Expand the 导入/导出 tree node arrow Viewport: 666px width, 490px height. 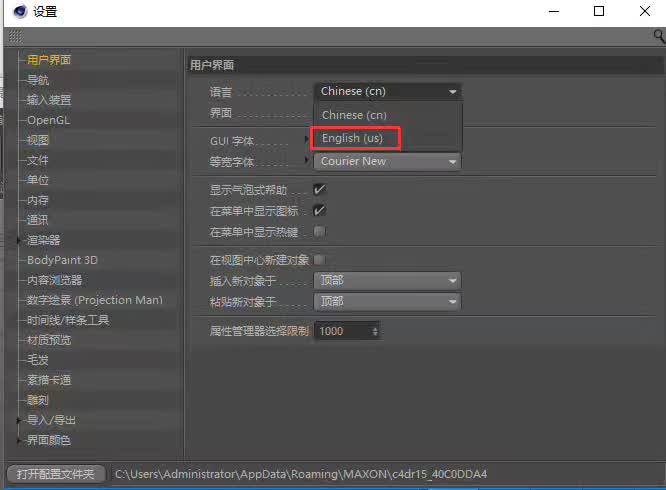pos(20,420)
